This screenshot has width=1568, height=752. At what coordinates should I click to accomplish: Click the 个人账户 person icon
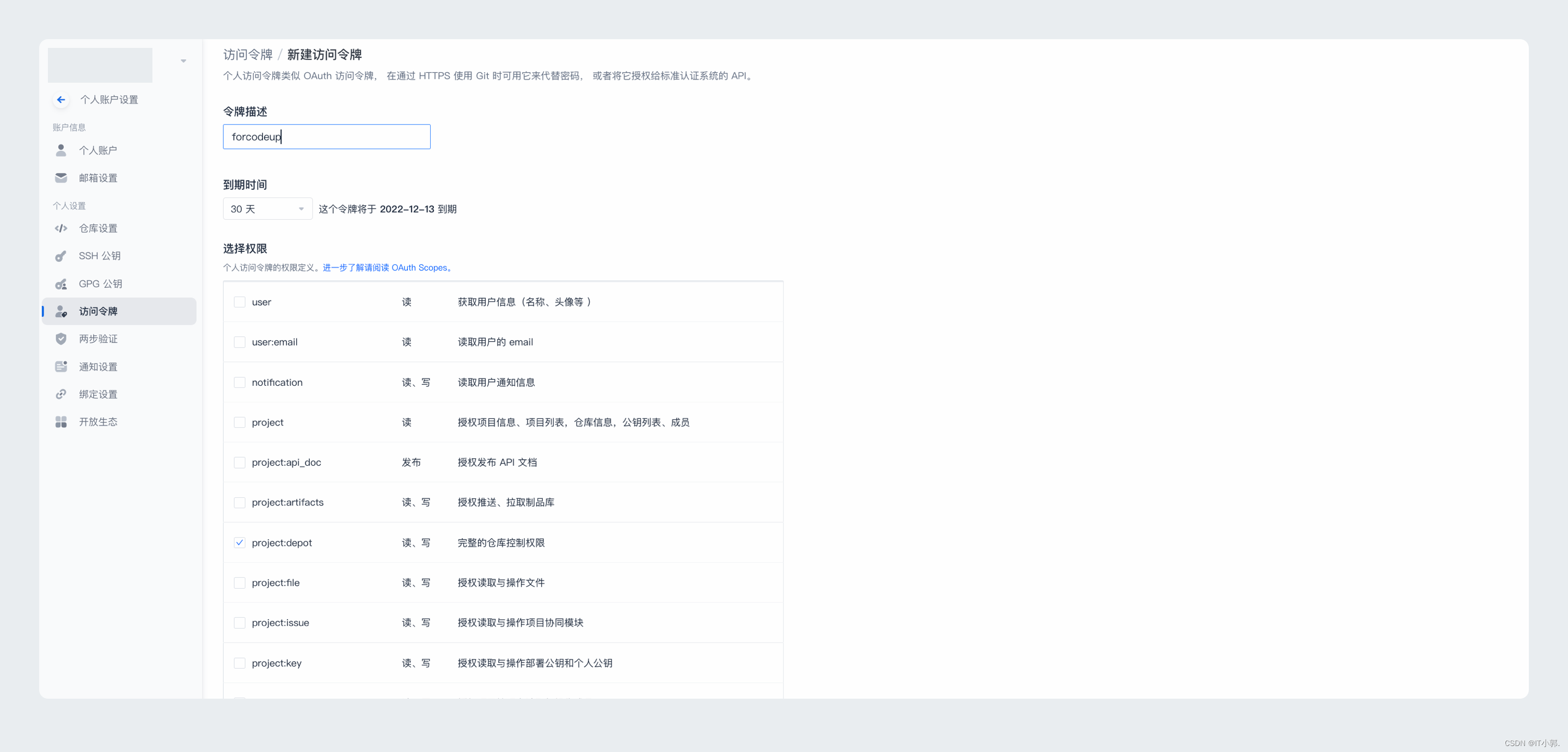point(61,150)
